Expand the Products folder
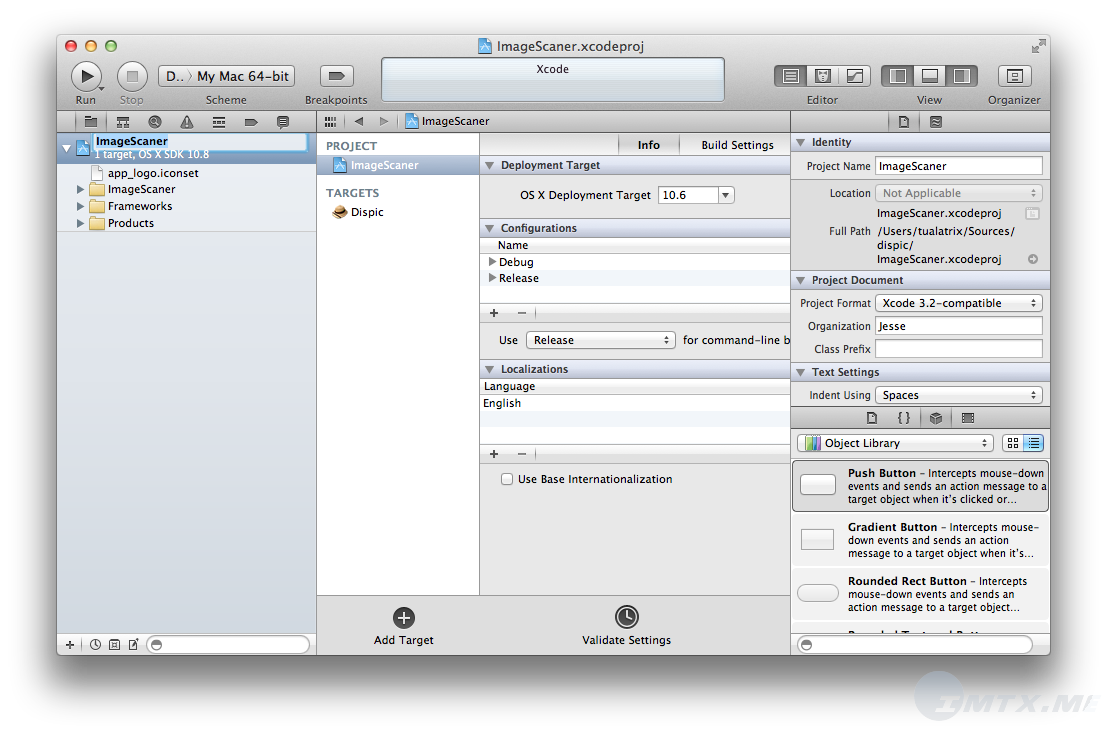Image resolution: width=1107 pixels, height=734 pixels. 80,223
